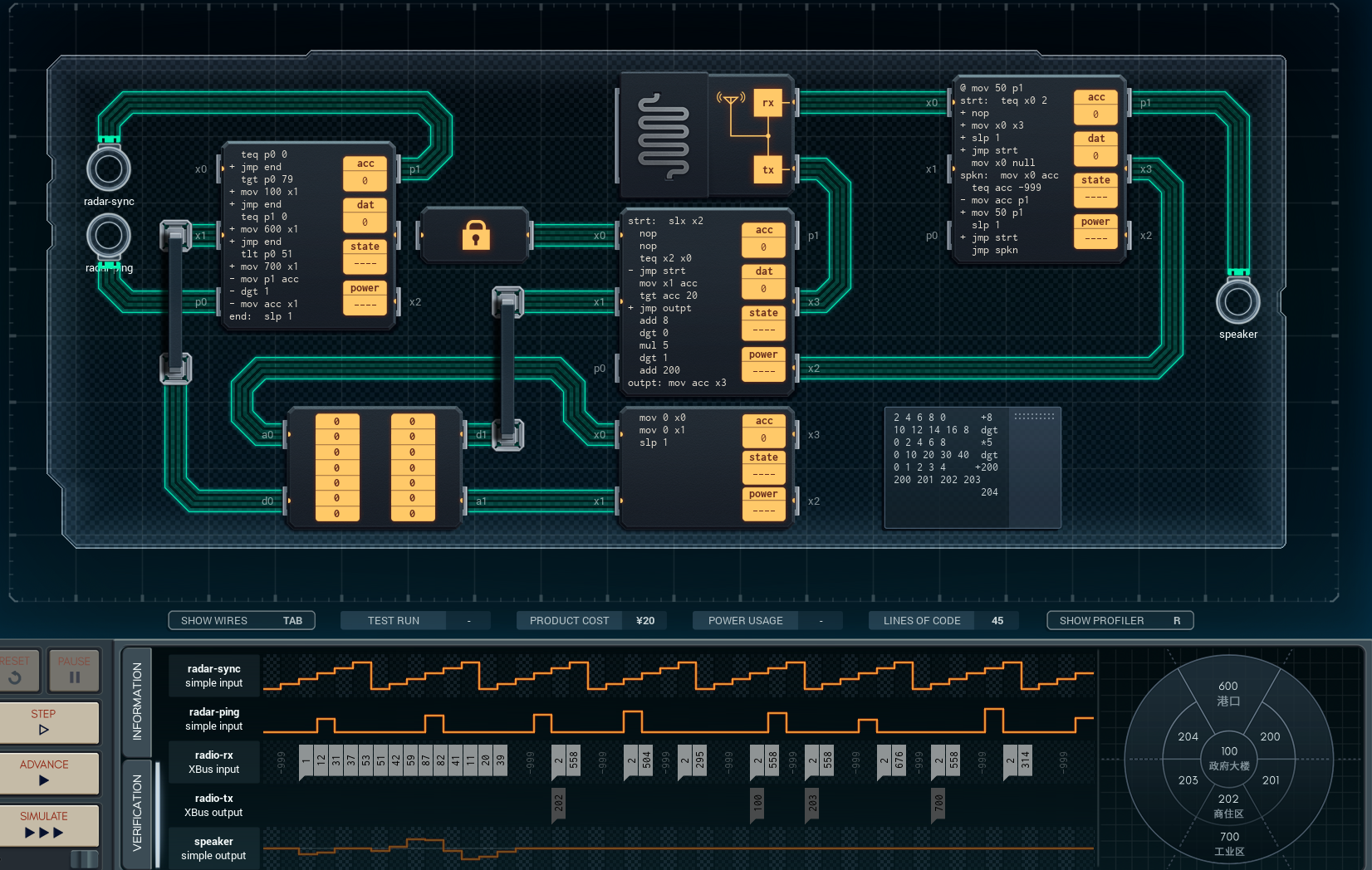
Task: Select the wire bridge below the padlock
Action: tap(507, 369)
